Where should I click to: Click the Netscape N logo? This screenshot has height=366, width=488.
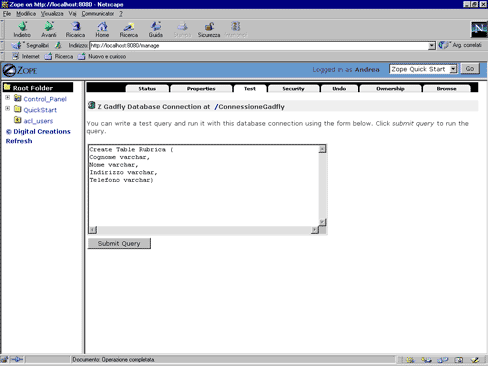479,29
